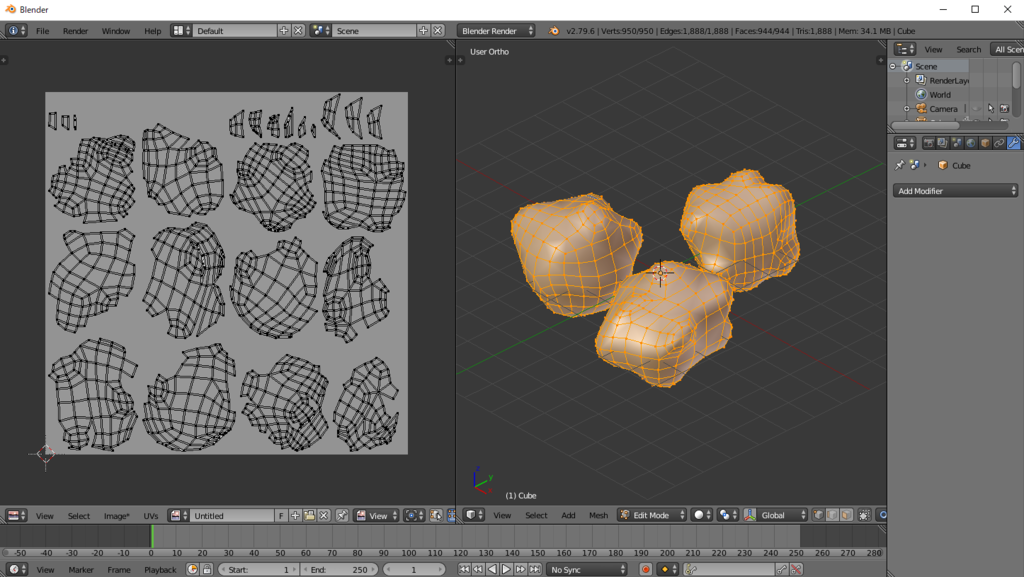The height and width of the screenshot is (577, 1024).
Task: Create new image with plus icon
Action: (295, 516)
